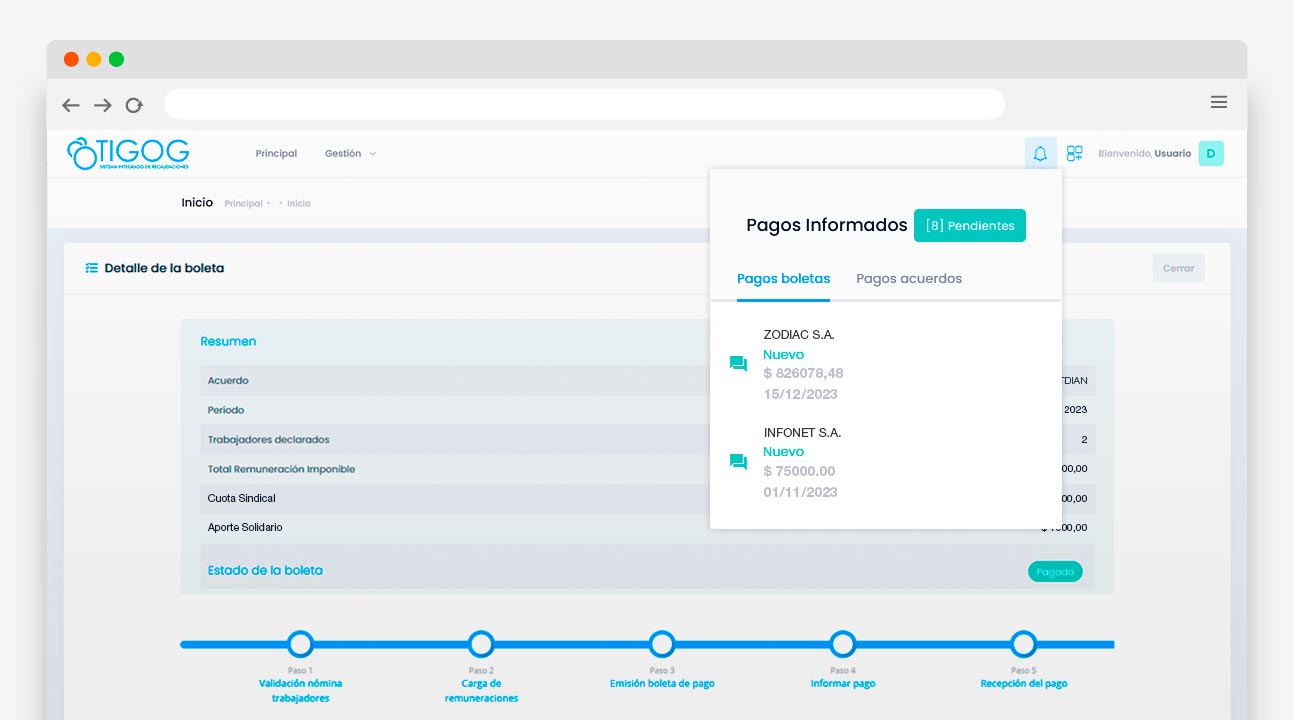1294x720 pixels.
Task: Click the macOS green maximize window button
Action: pos(116,59)
